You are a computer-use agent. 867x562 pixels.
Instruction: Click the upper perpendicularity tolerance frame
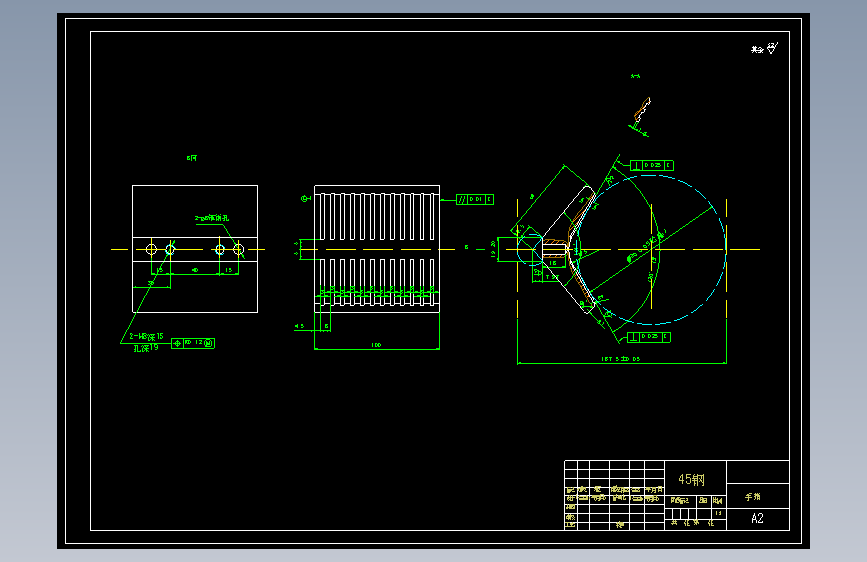pos(652,165)
